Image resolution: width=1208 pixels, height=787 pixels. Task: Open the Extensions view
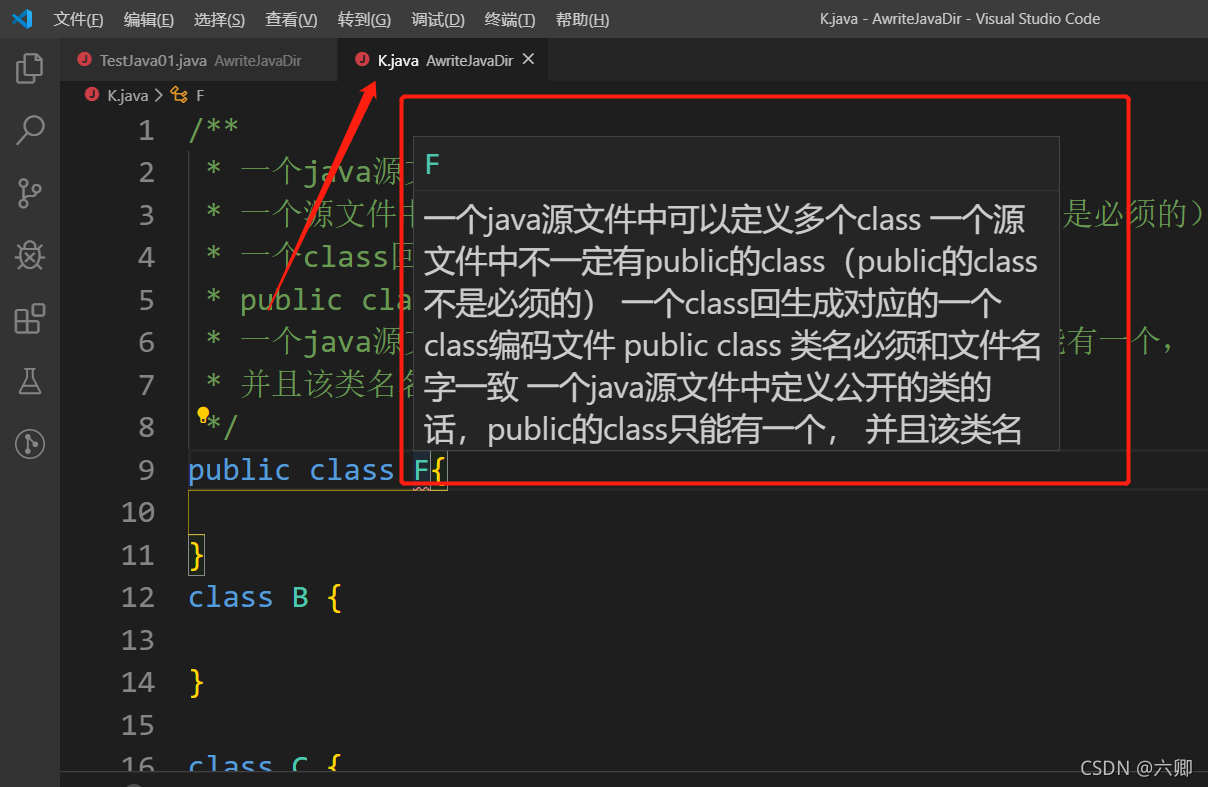pos(29,318)
